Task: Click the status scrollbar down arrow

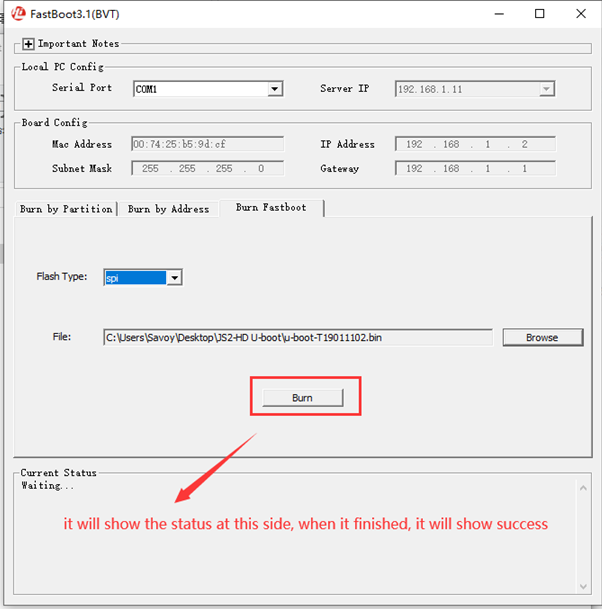Action: pos(583,586)
